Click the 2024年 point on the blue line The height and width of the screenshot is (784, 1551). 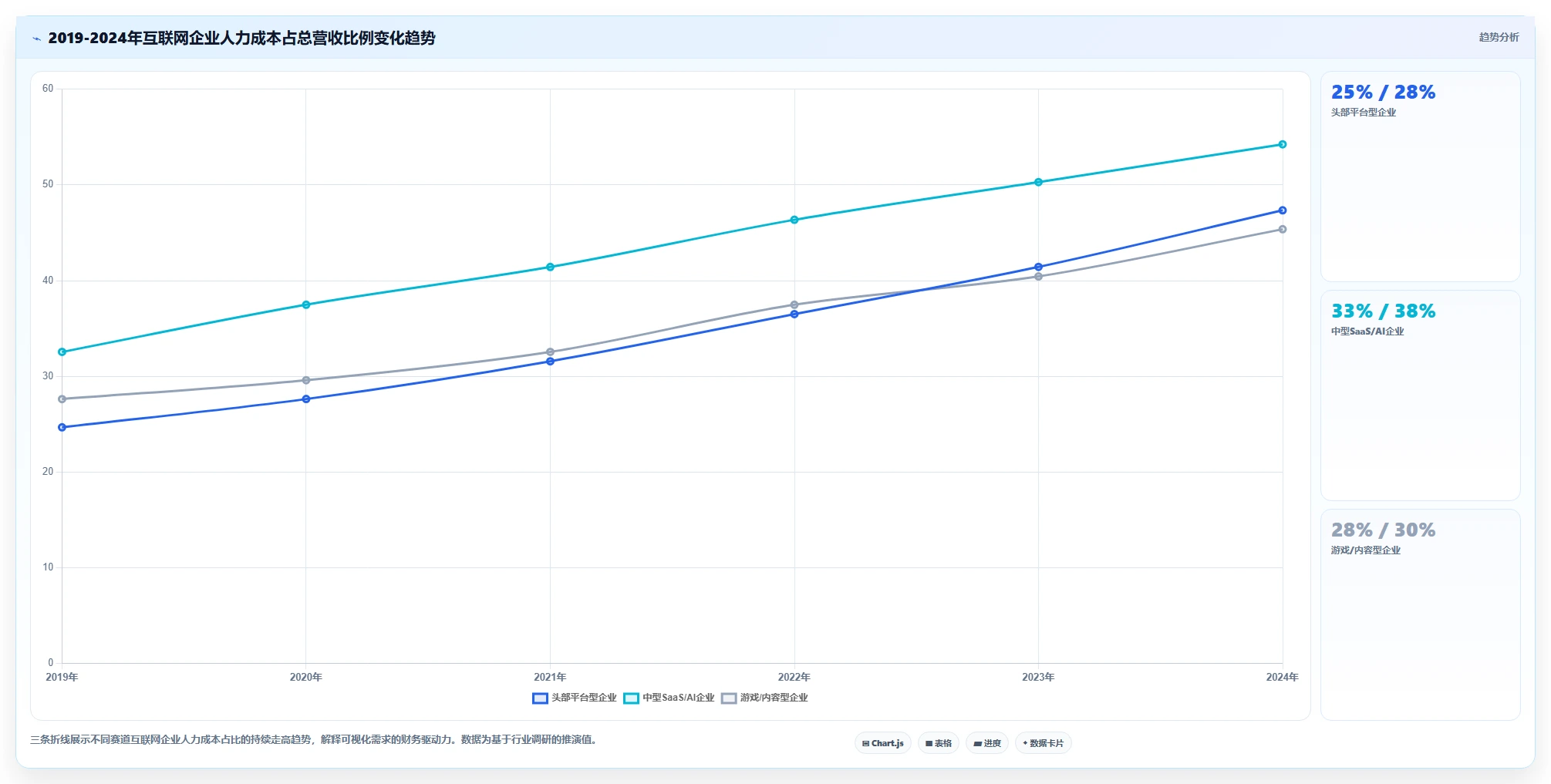pyautogui.click(x=1283, y=210)
